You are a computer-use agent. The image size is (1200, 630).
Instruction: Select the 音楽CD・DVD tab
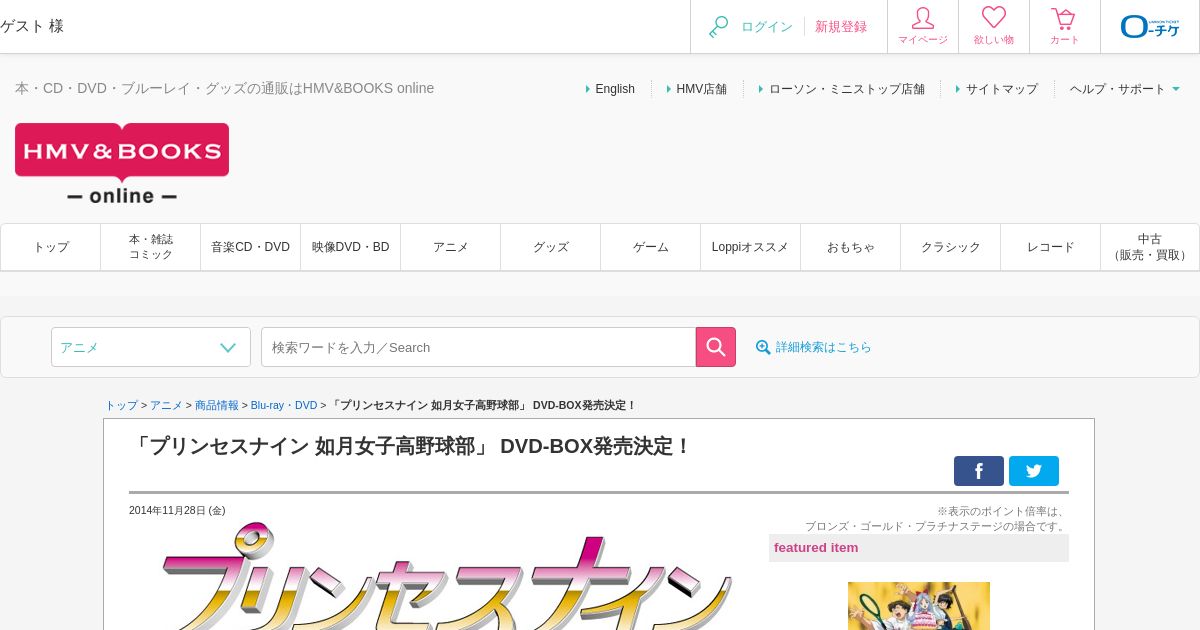[251, 247]
